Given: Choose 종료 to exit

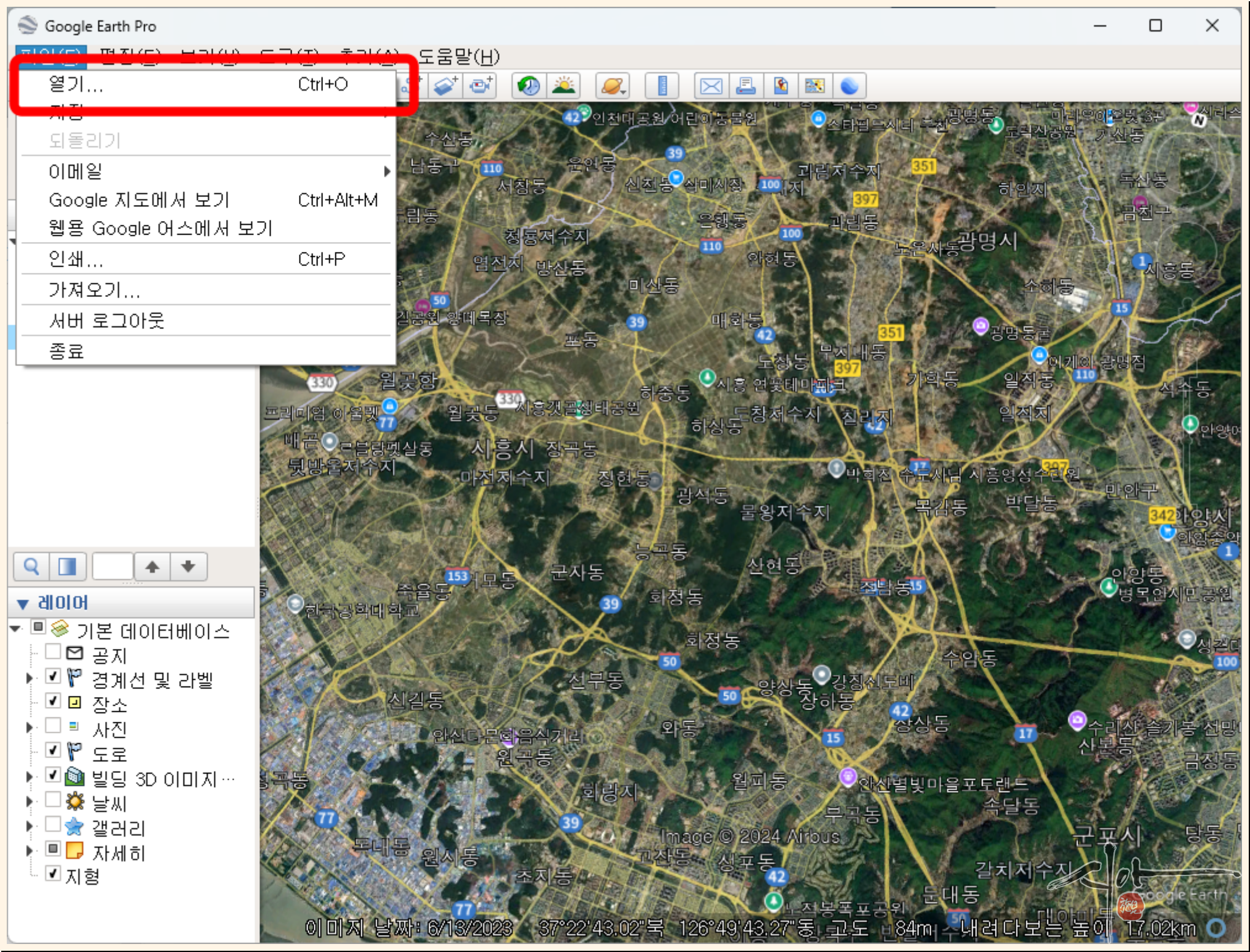Looking at the screenshot, I should pyautogui.click(x=206, y=352).
